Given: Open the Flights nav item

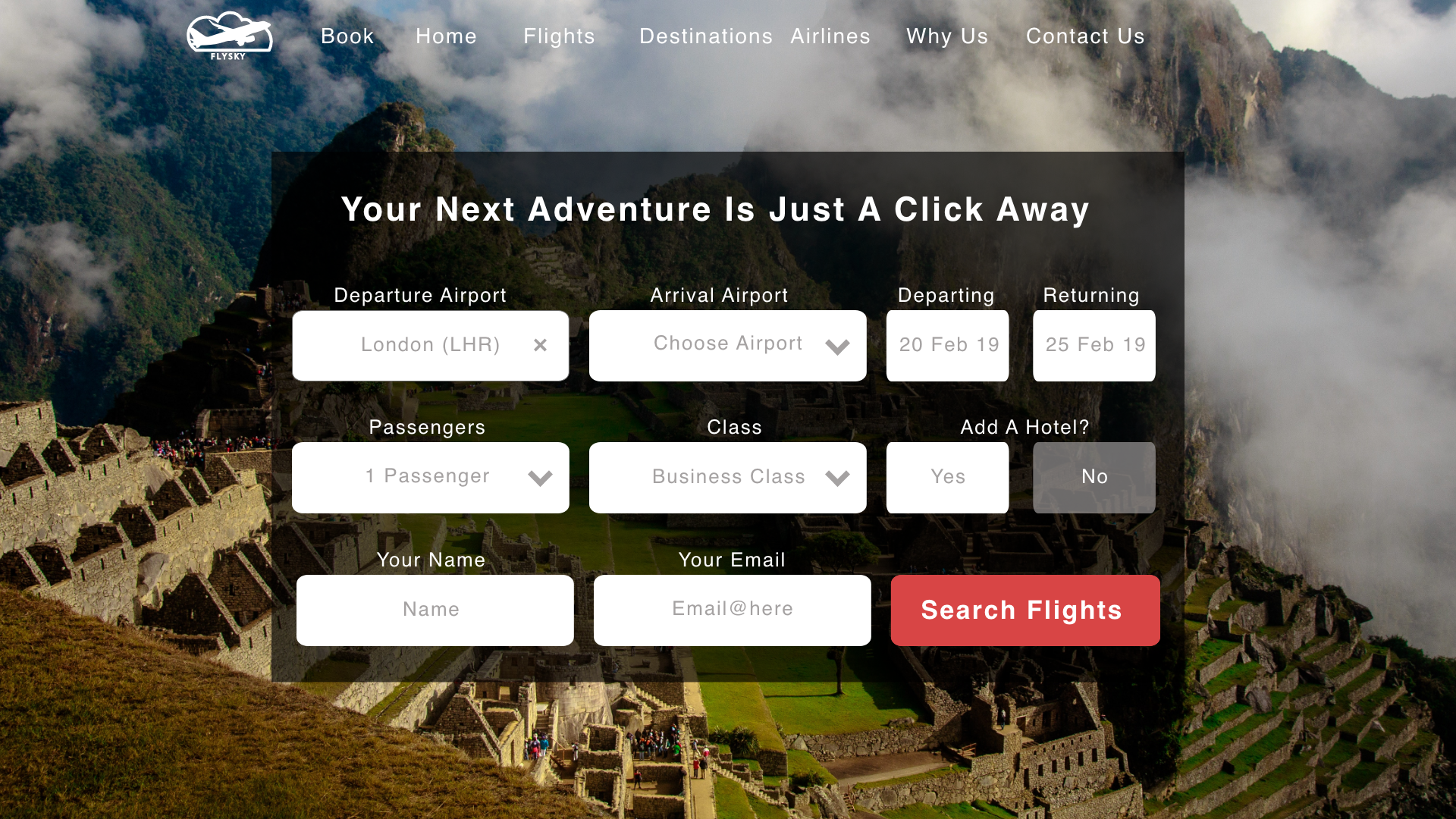Looking at the screenshot, I should click(x=559, y=36).
